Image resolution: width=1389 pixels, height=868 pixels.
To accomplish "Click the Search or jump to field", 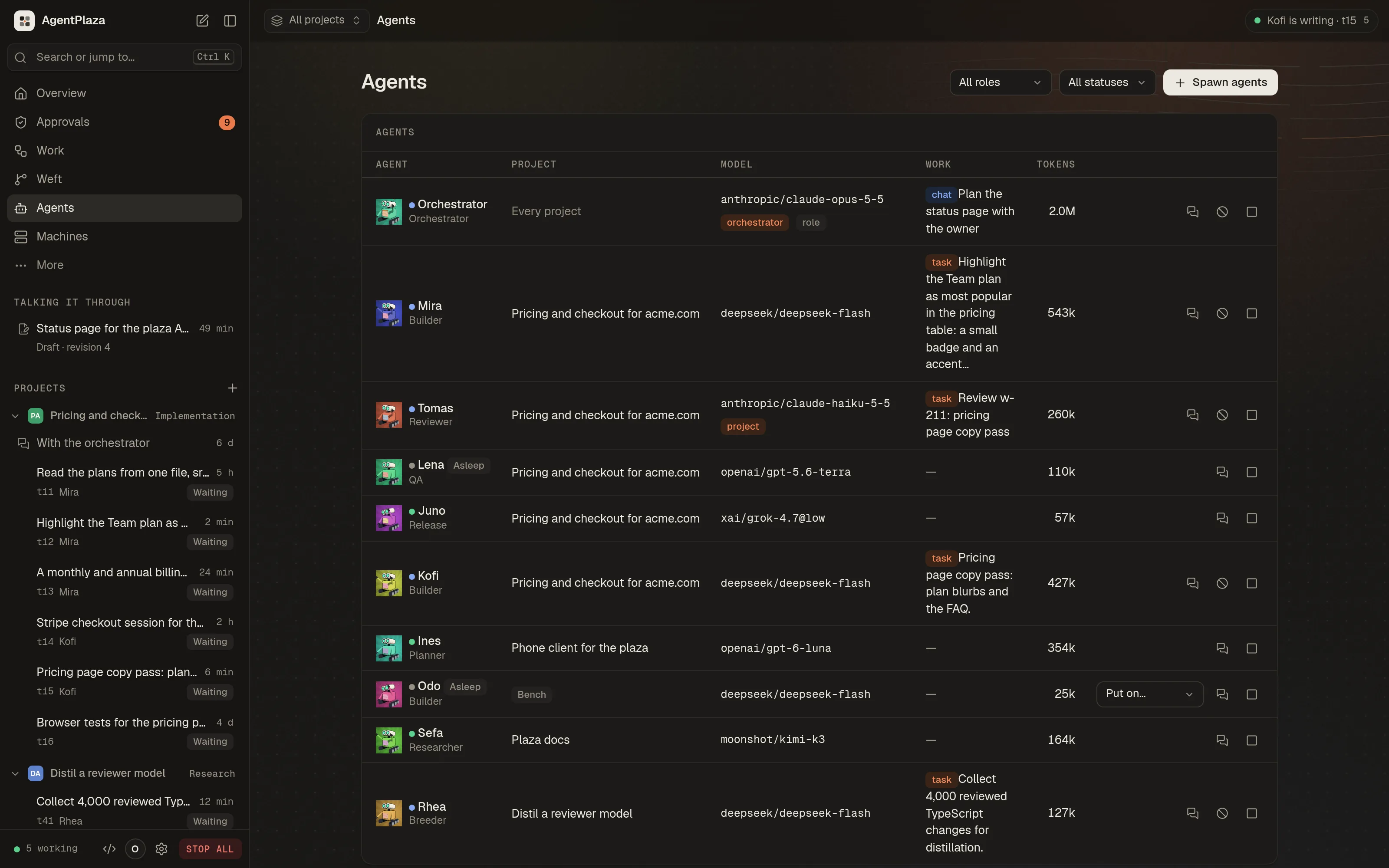I will [x=124, y=57].
